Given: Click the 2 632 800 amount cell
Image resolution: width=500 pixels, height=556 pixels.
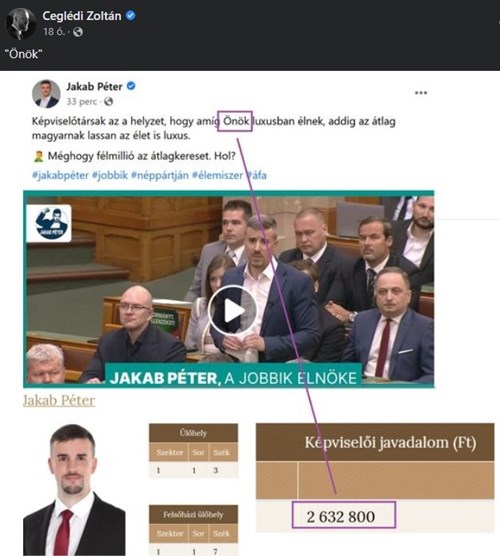Looking at the screenshot, I should click(x=344, y=515).
